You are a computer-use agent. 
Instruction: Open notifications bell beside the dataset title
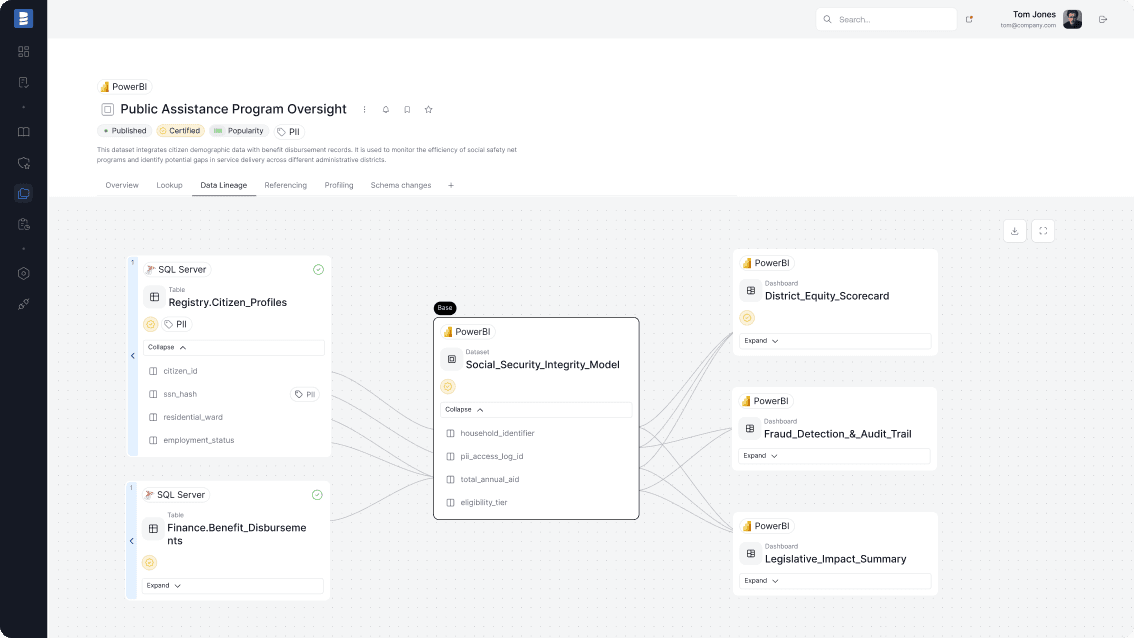click(386, 109)
